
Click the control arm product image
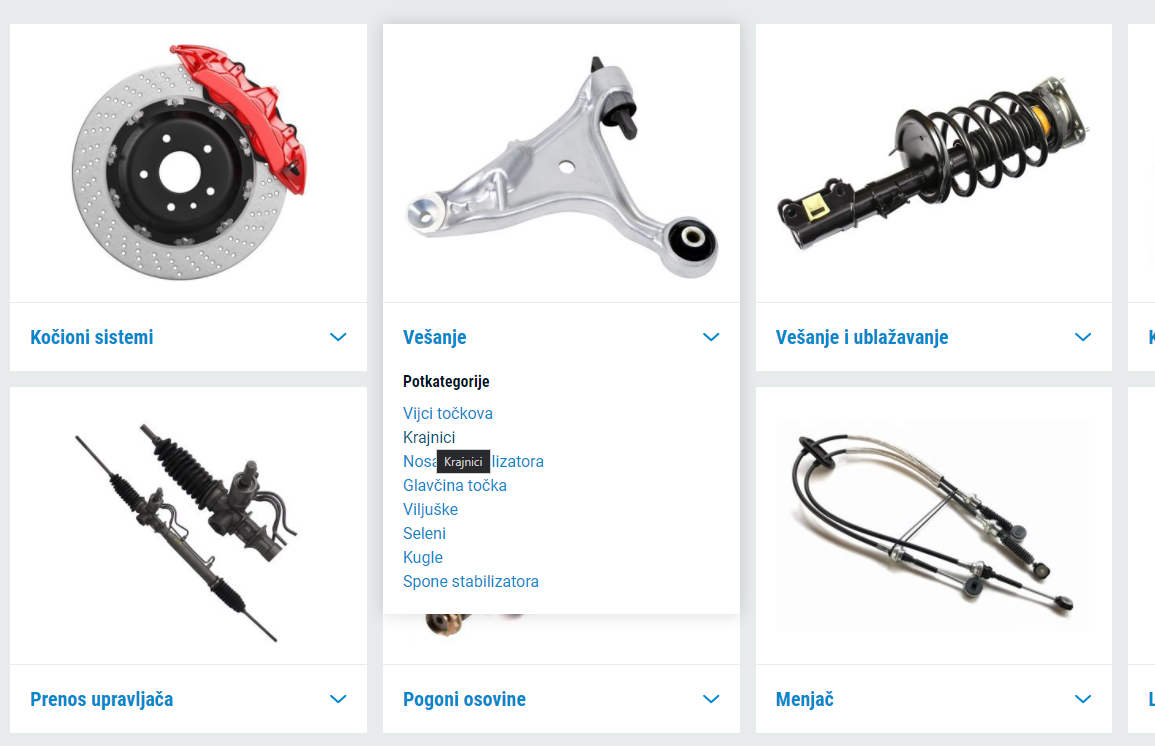(x=561, y=166)
